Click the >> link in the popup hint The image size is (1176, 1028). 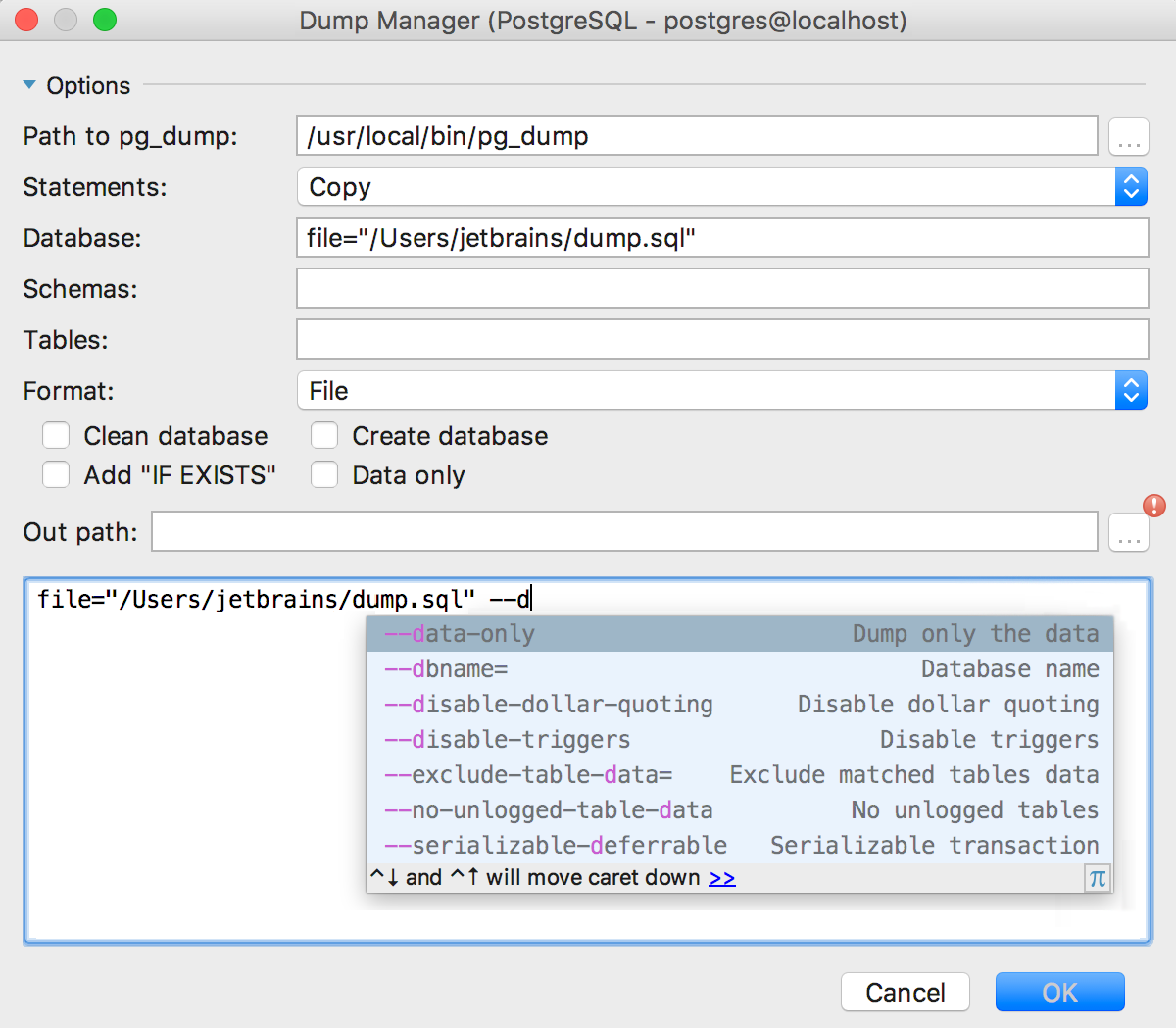(722, 878)
